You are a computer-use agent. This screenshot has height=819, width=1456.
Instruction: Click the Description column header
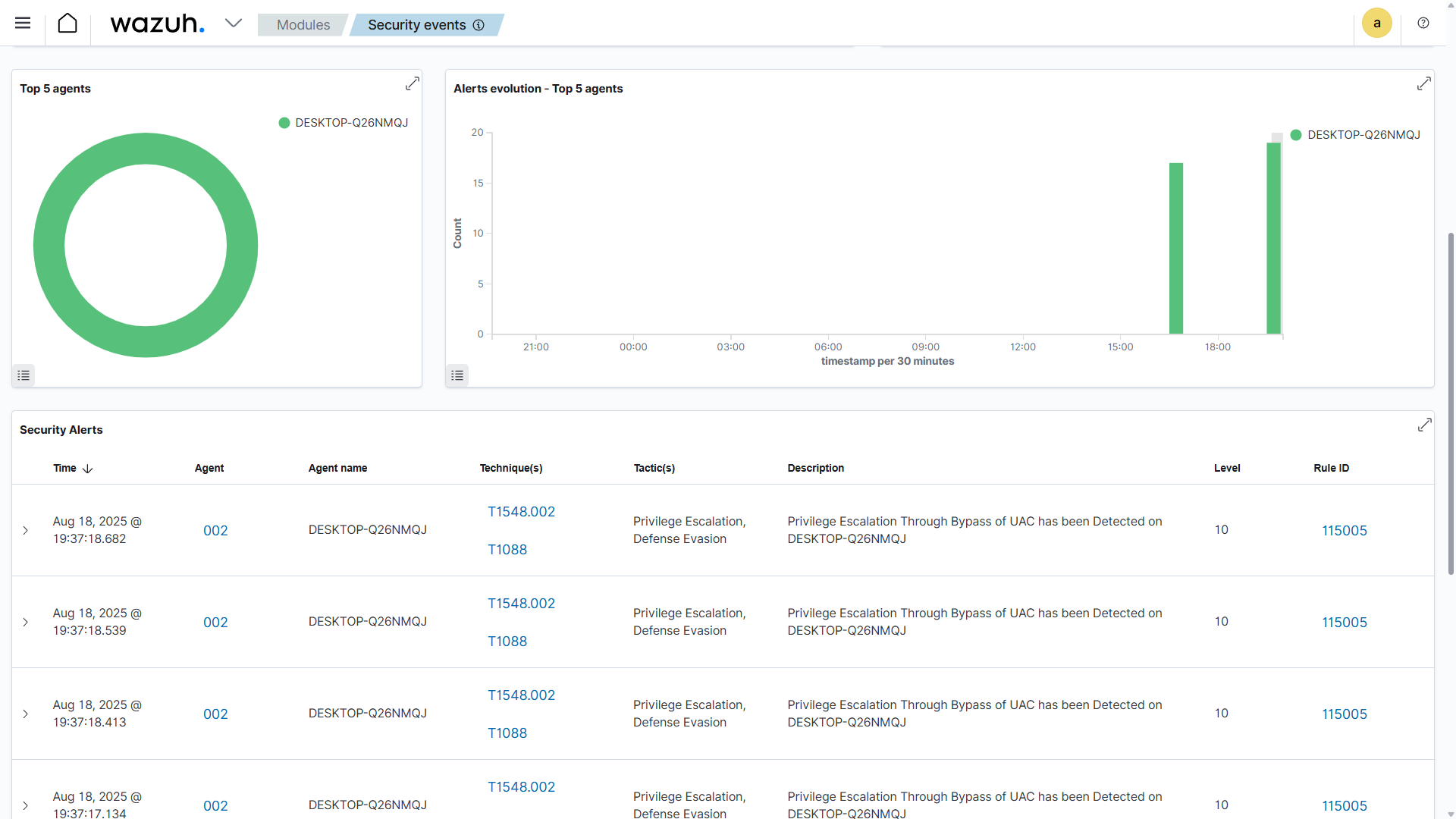(815, 468)
